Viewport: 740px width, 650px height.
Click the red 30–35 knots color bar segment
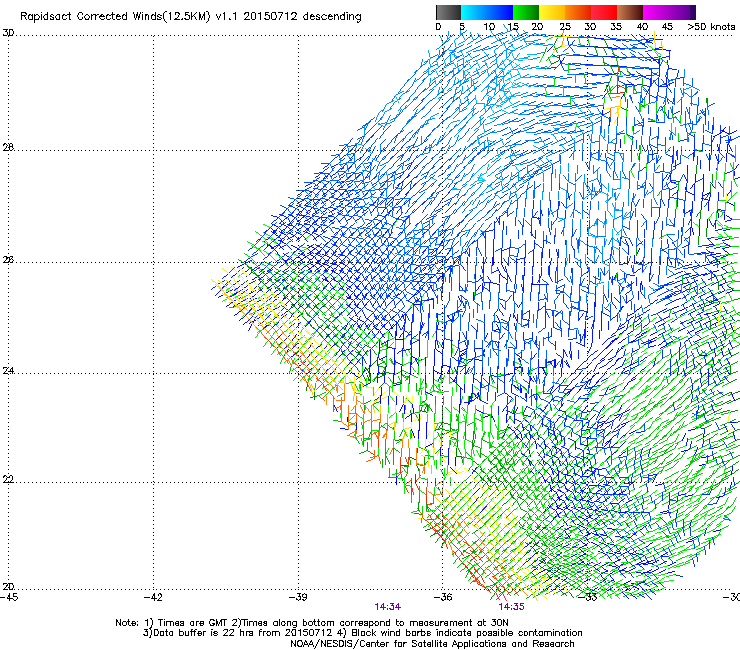coord(604,12)
